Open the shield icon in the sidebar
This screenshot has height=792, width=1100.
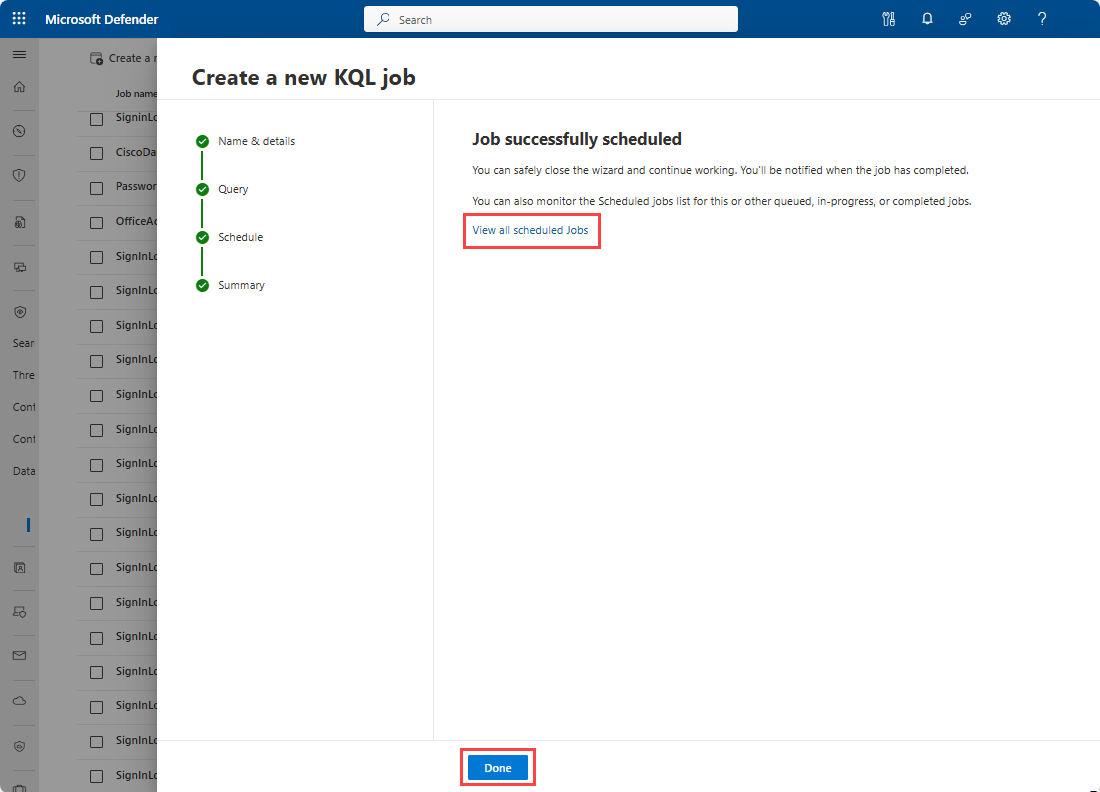[x=20, y=175]
